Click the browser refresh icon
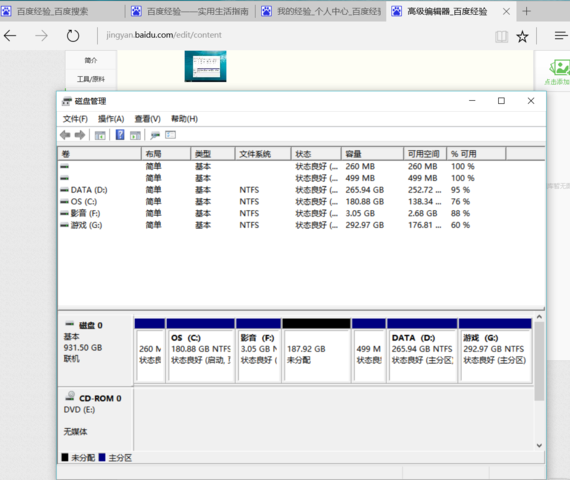The image size is (570, 480). [73, 36]
